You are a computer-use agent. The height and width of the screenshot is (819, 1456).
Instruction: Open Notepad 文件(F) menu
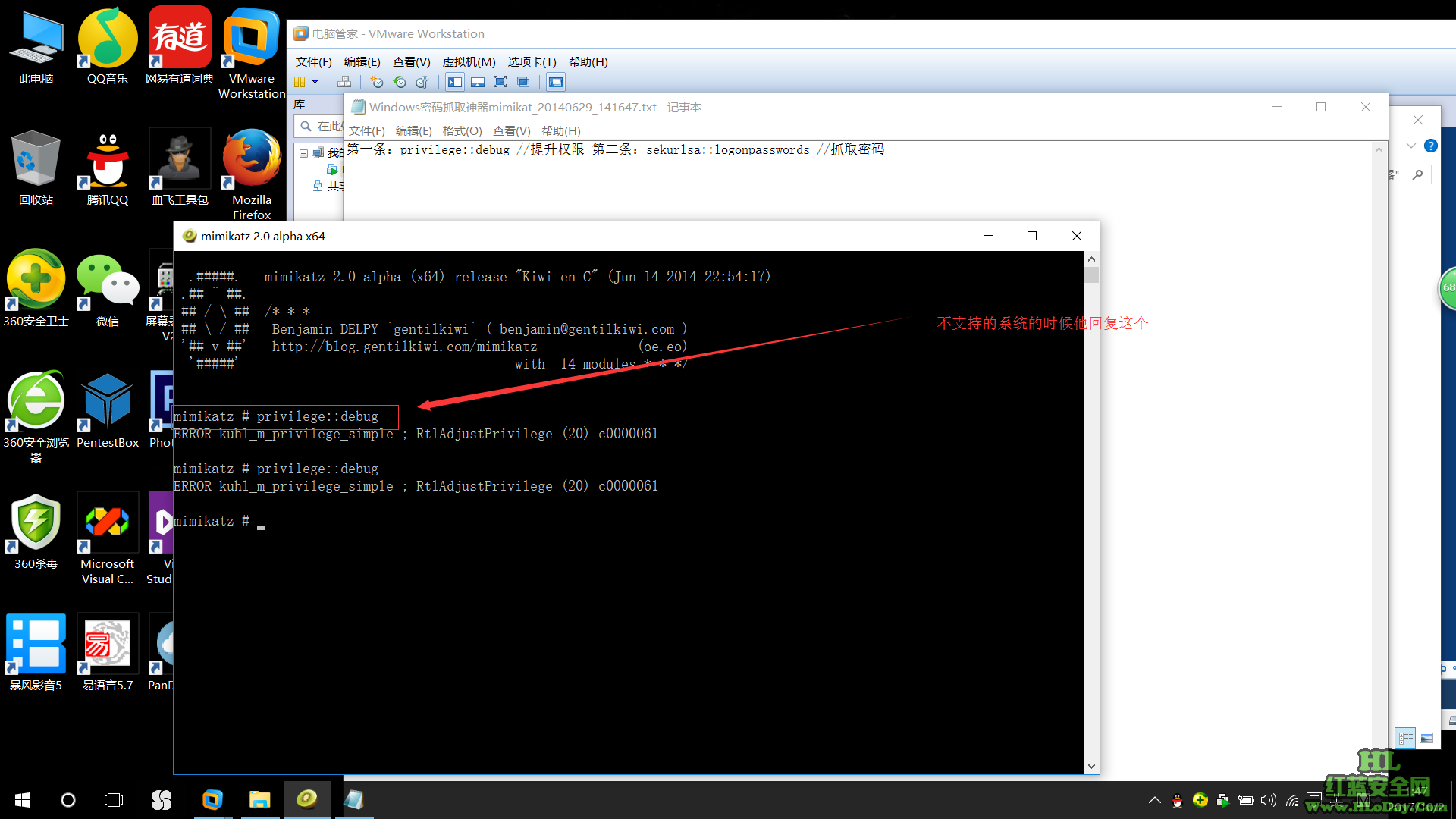(367, 131)
